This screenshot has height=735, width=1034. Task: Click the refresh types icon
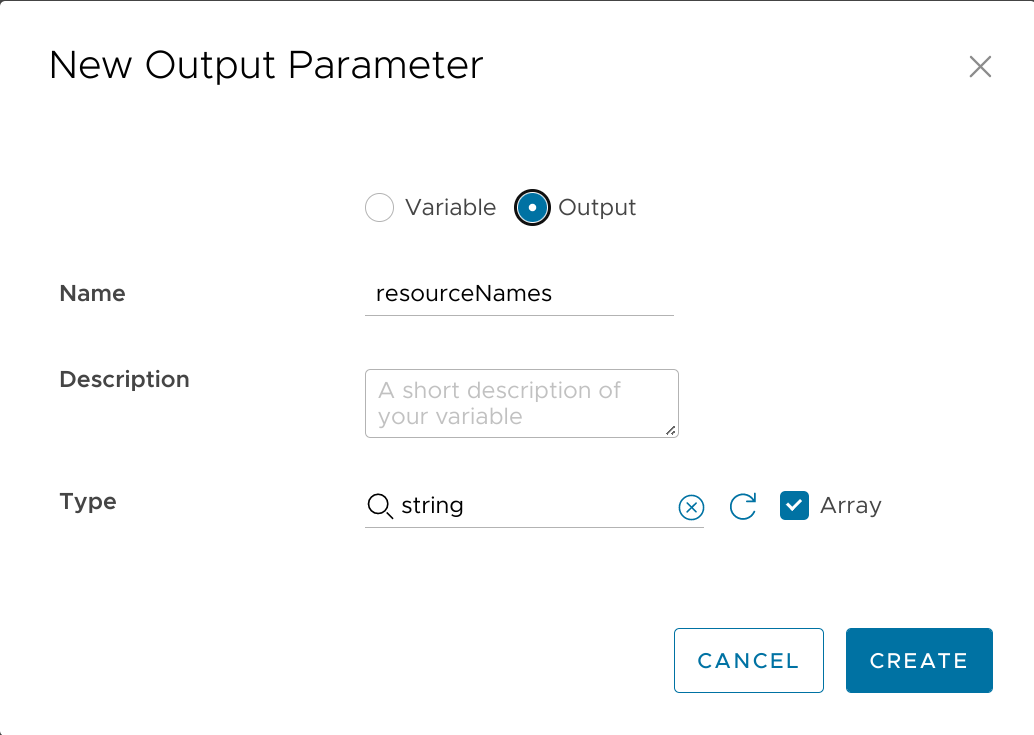(x=743, y=507)
